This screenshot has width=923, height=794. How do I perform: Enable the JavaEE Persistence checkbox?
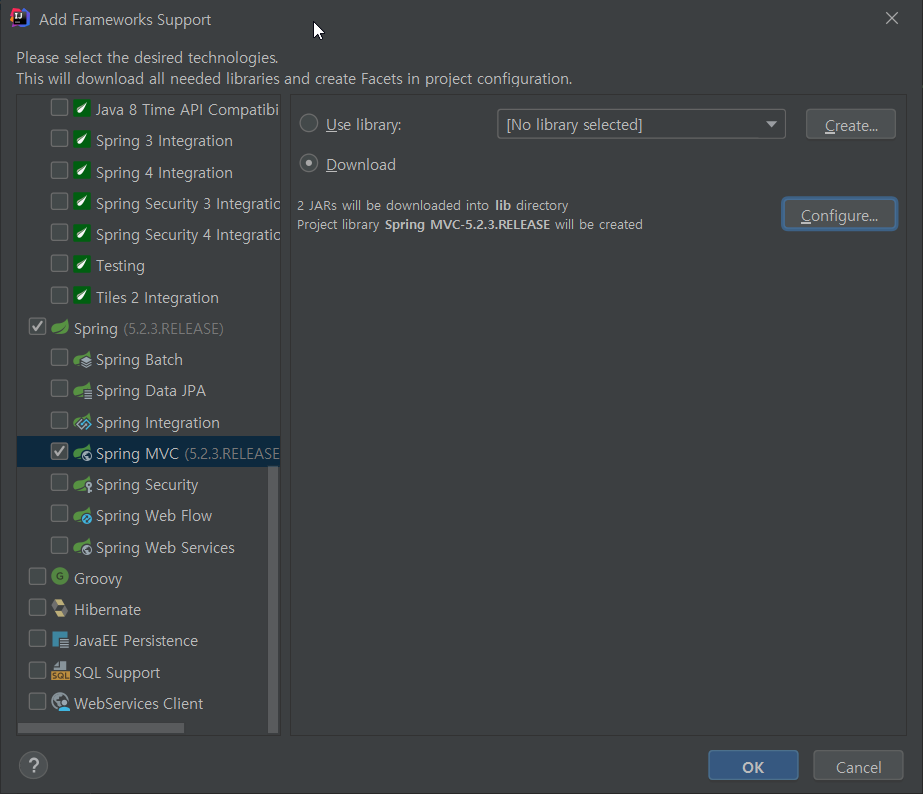click(x=38, y=639)
